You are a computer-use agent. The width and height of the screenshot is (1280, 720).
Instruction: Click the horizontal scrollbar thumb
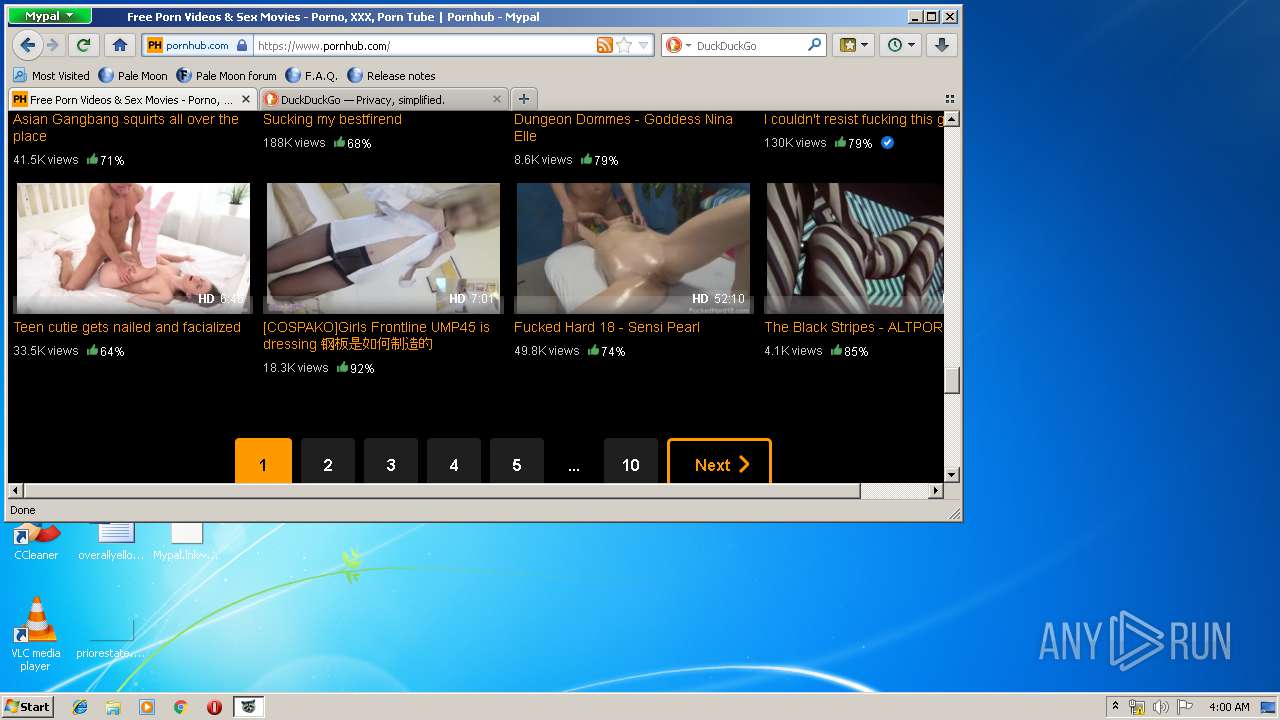tap(442, 491)
